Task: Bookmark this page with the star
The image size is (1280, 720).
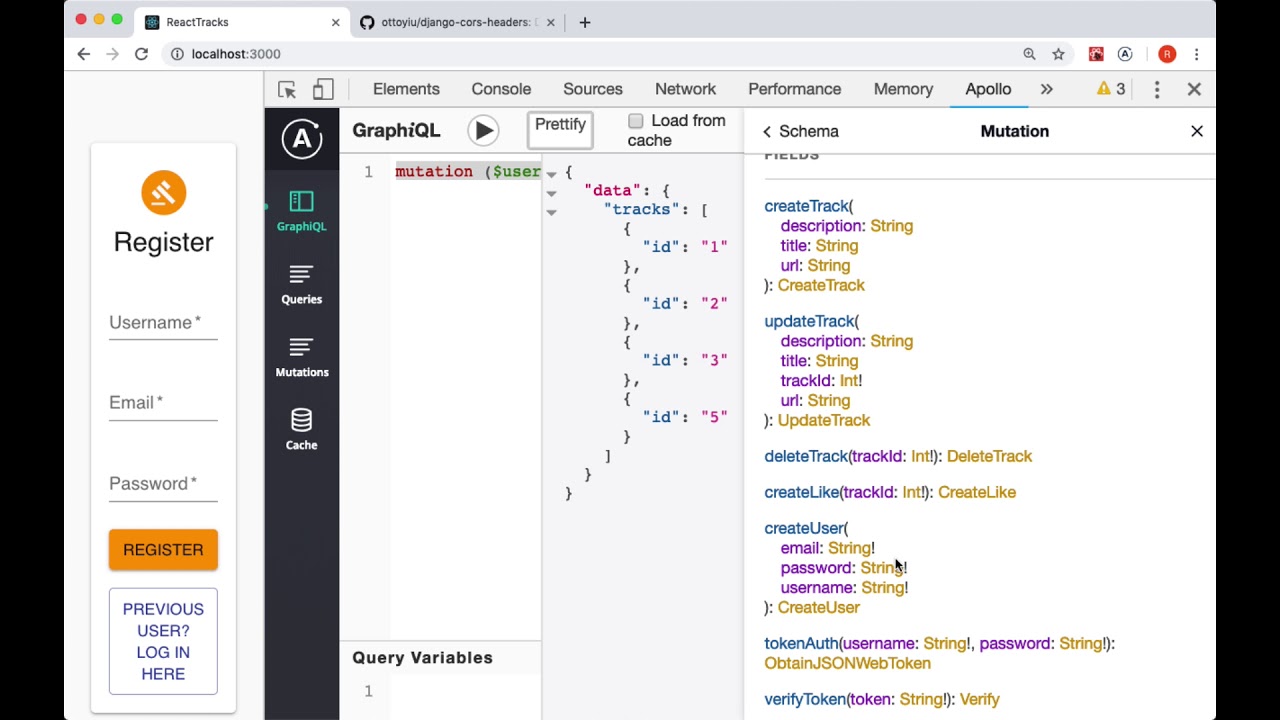Action: click(1058, 54)
